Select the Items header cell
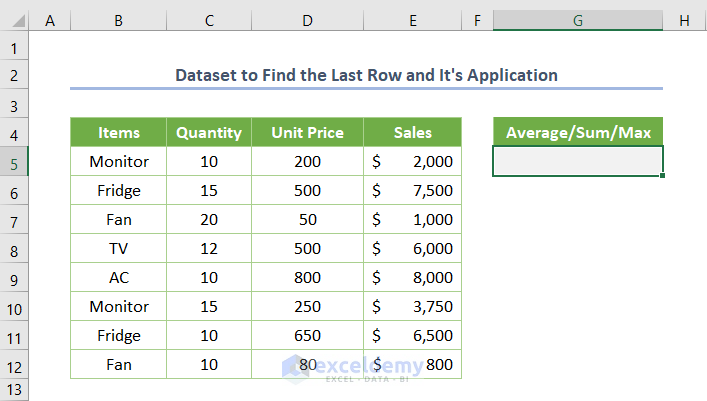The width and height of the screenshot is (707, 401). 119,133
